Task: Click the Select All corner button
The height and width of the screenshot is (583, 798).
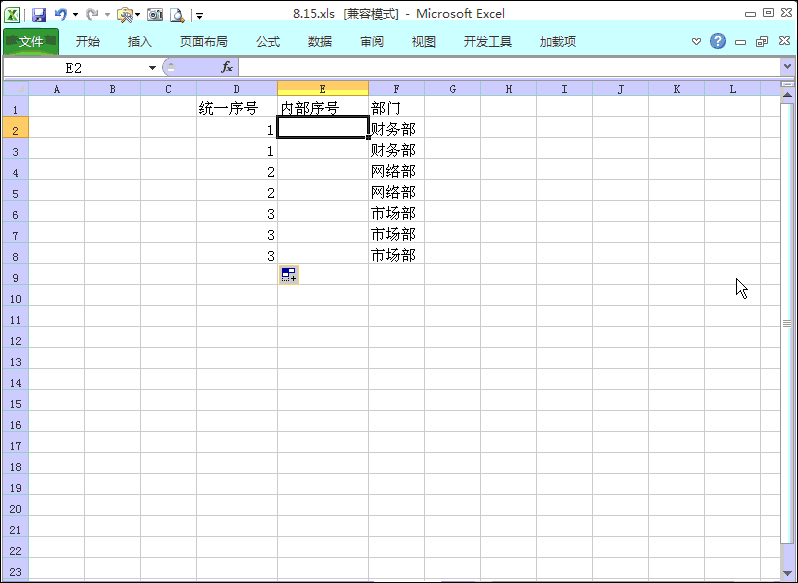Action: pos(16,89)
